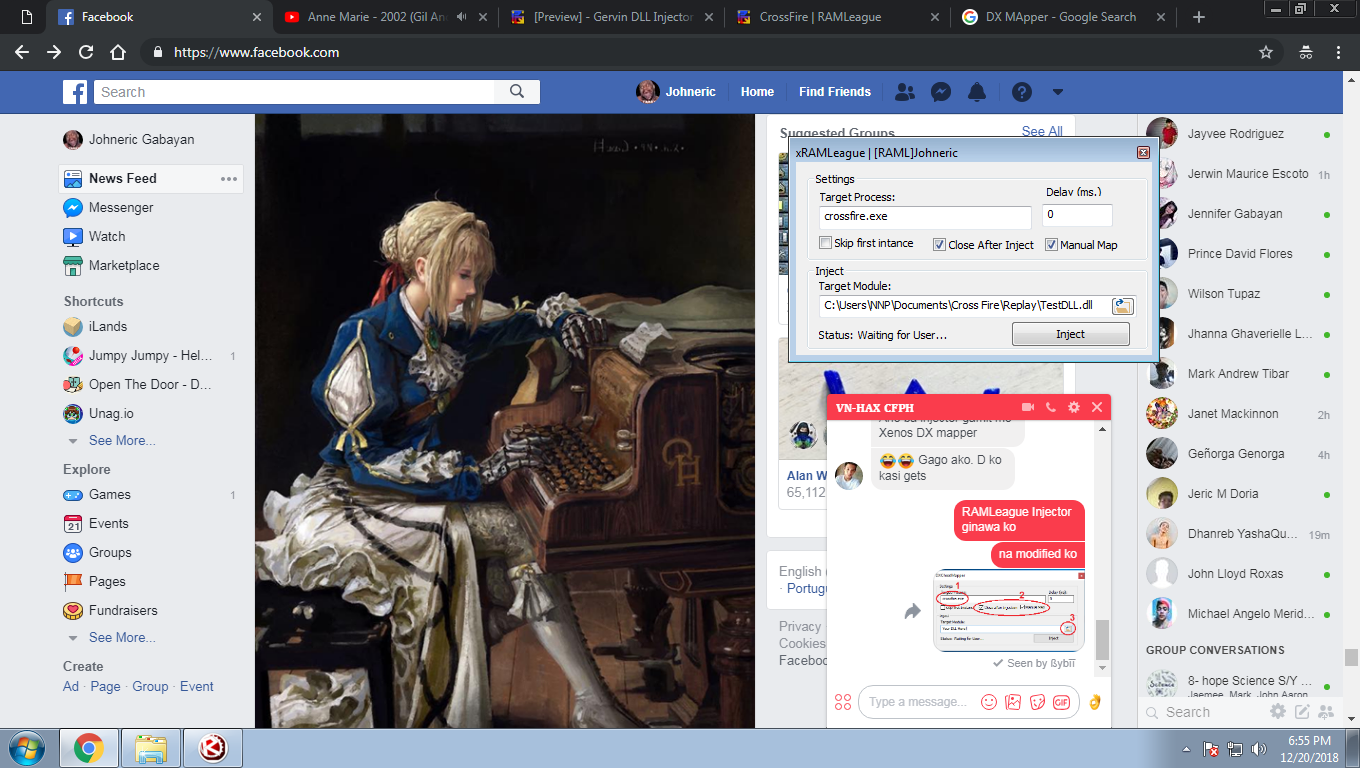Browse for a DLL with the folder icon

pos(1123,306)
